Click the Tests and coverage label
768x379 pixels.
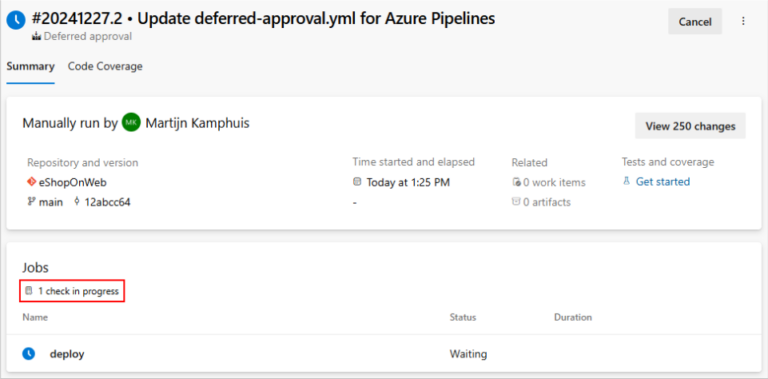pos(668,162)
